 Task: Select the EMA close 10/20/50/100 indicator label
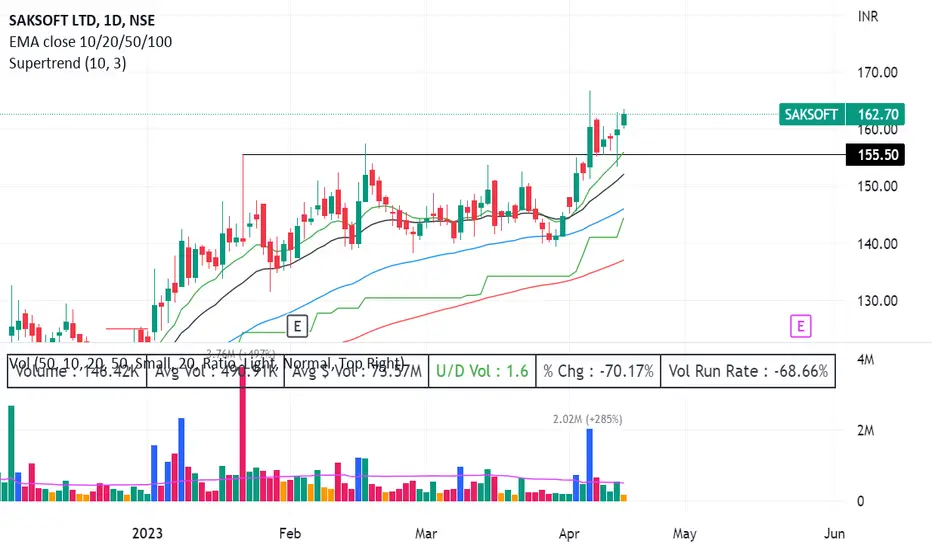tap(90, 42)
